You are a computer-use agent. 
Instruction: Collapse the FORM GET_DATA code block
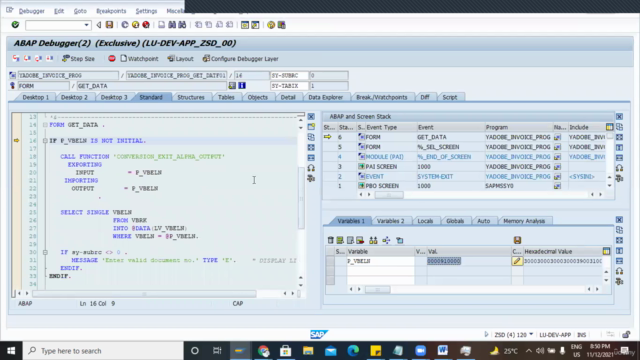pyautogui.click(x=45, y=125)
